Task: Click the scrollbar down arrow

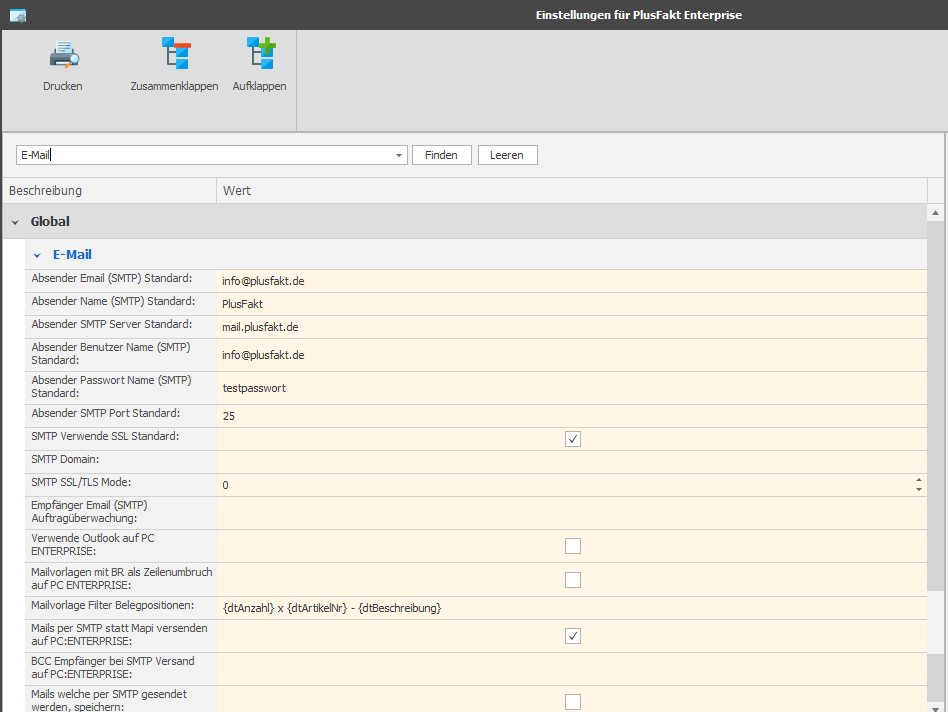Action: (935, 708)
